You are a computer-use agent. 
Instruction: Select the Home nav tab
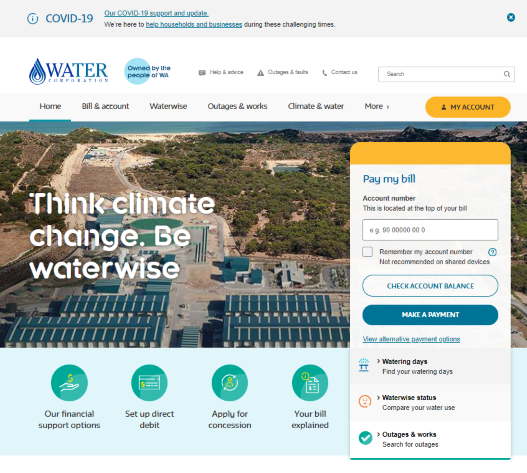pos(50,106)
